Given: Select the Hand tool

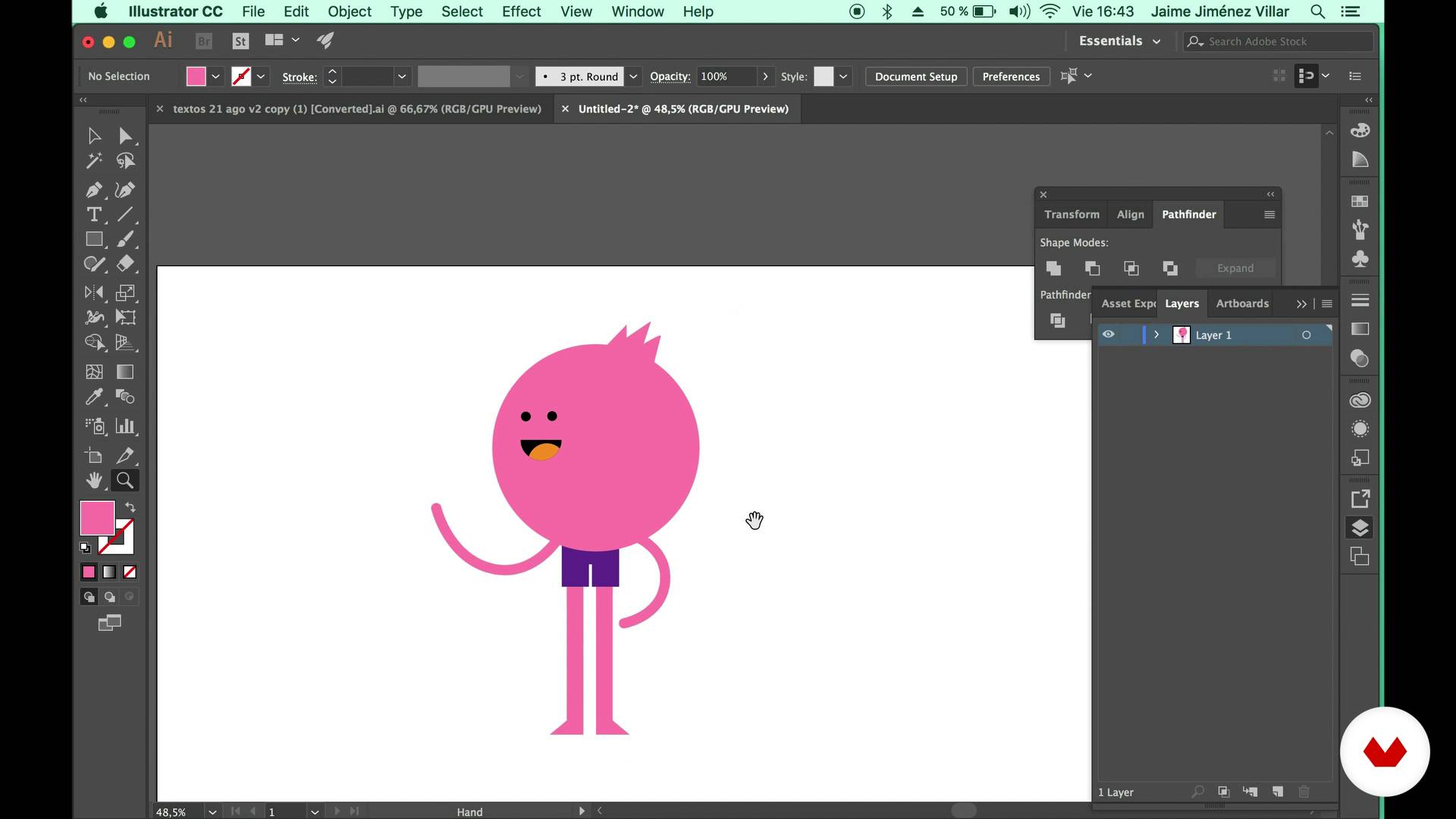Looking at the screenshot, I should pyautogui.click(x=94, y=481).
